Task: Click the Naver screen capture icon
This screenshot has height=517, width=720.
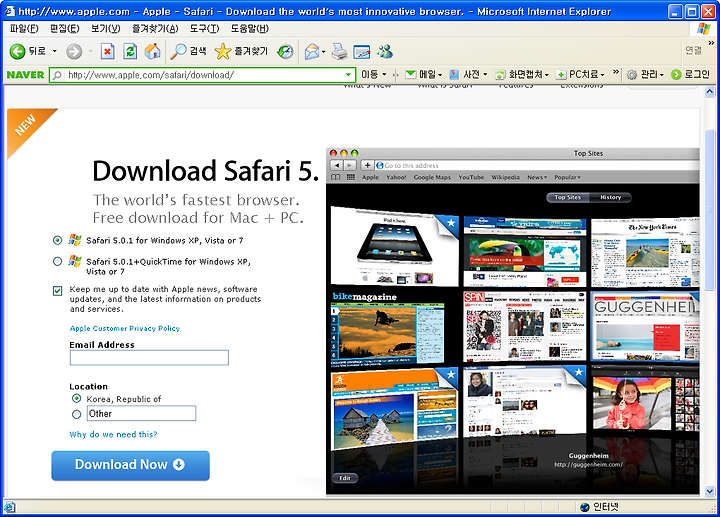Action: (x=500, y=75)
